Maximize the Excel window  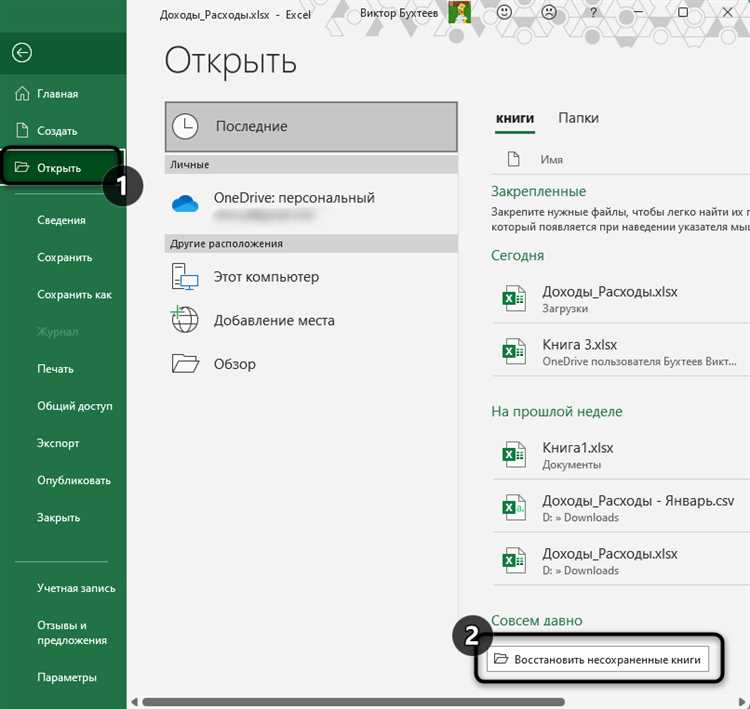683,12
